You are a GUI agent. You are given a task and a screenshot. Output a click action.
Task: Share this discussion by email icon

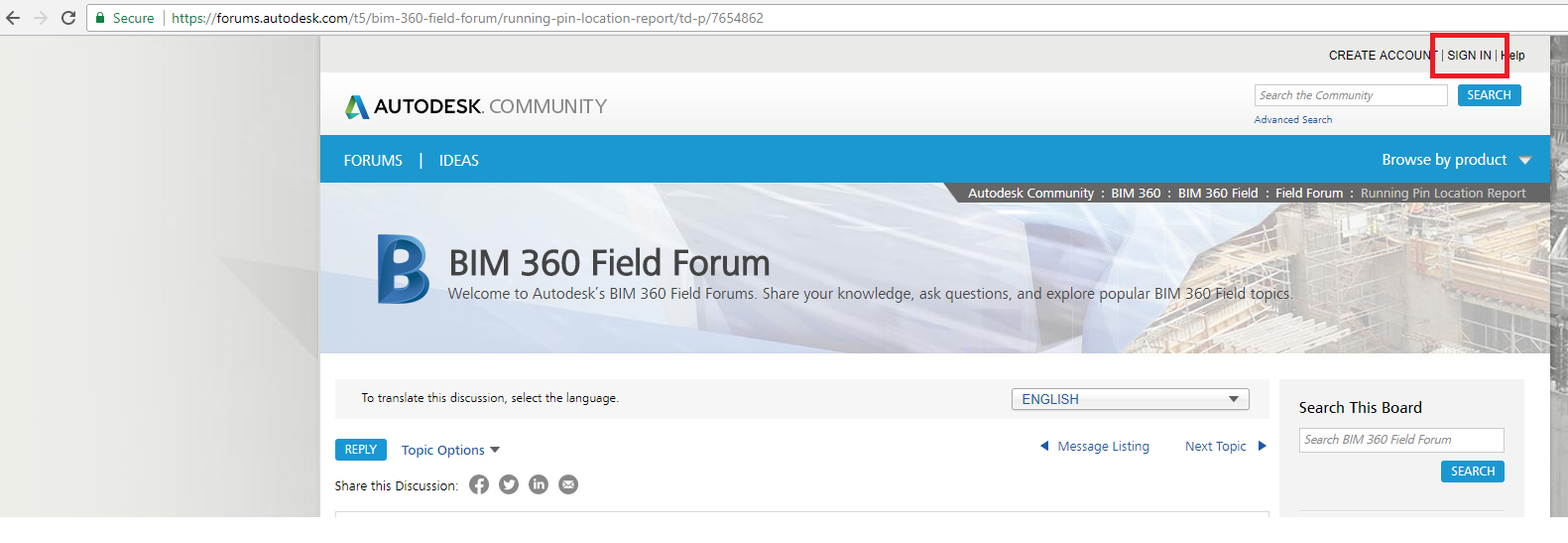tap(568, 484)
